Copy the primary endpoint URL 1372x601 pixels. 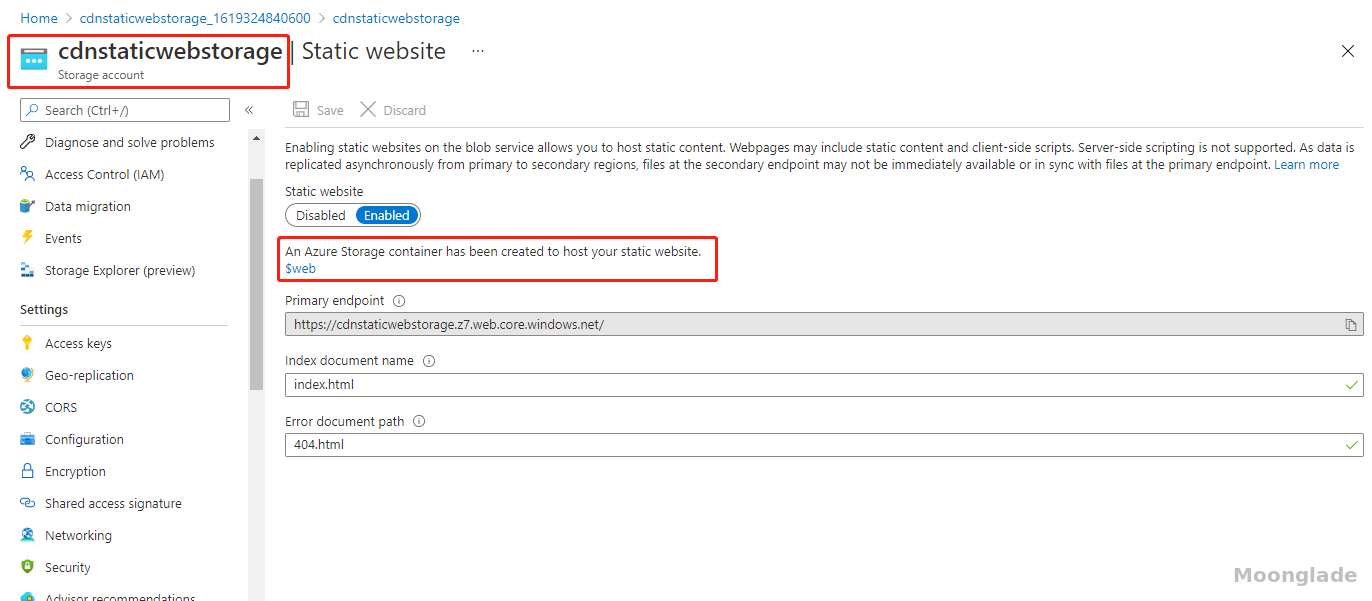1351,325
